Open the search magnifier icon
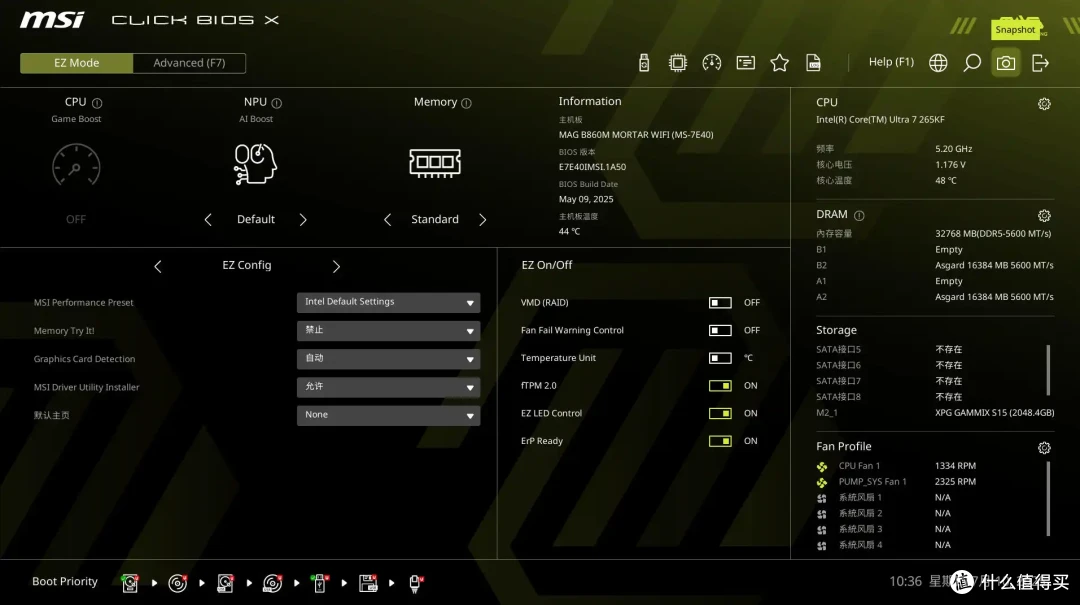 pos(972,63)
